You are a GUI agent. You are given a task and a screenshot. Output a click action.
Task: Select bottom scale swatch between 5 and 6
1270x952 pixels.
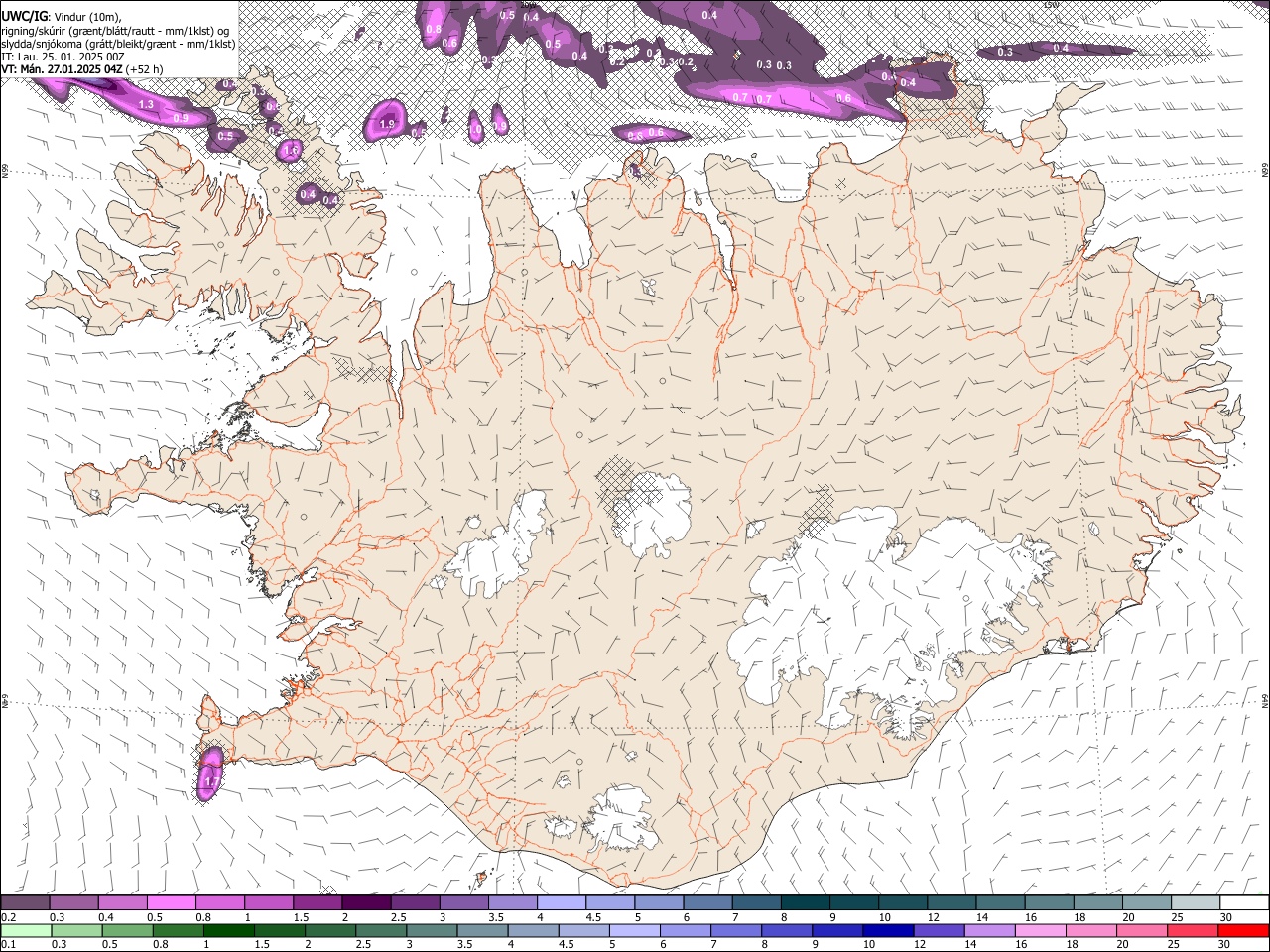pos(634,930)
